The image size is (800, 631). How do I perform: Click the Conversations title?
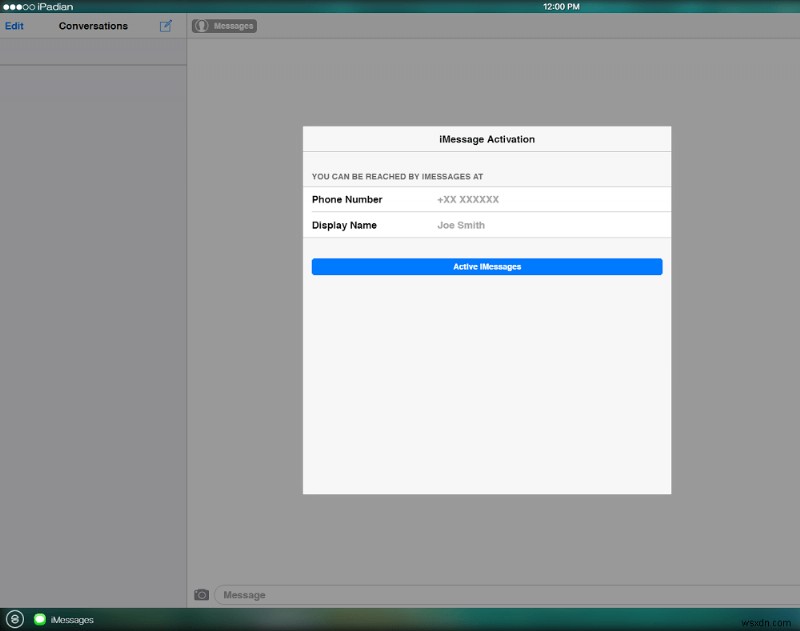pyautogui.click(x=93, y=26)
